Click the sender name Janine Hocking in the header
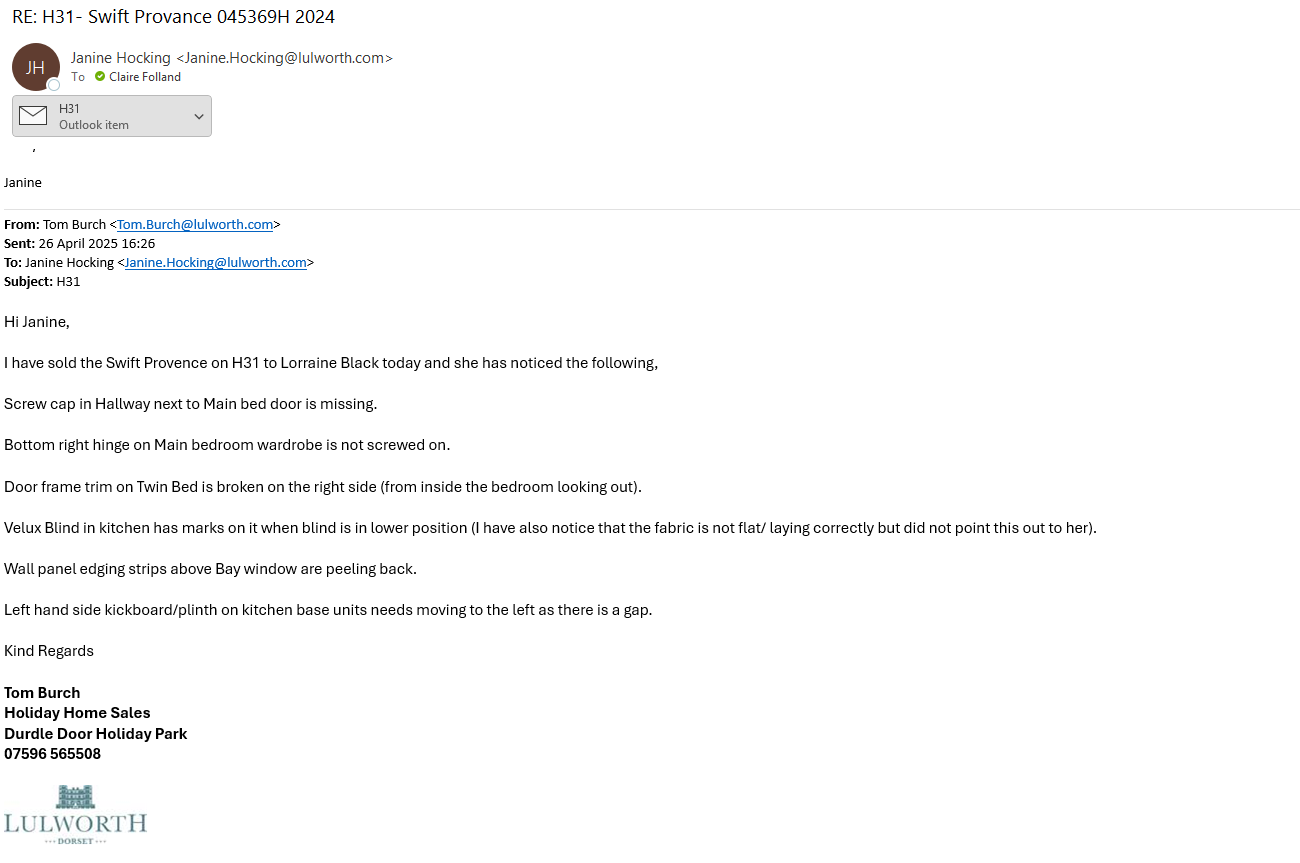 pyautogui.click(x=121, y=58)
